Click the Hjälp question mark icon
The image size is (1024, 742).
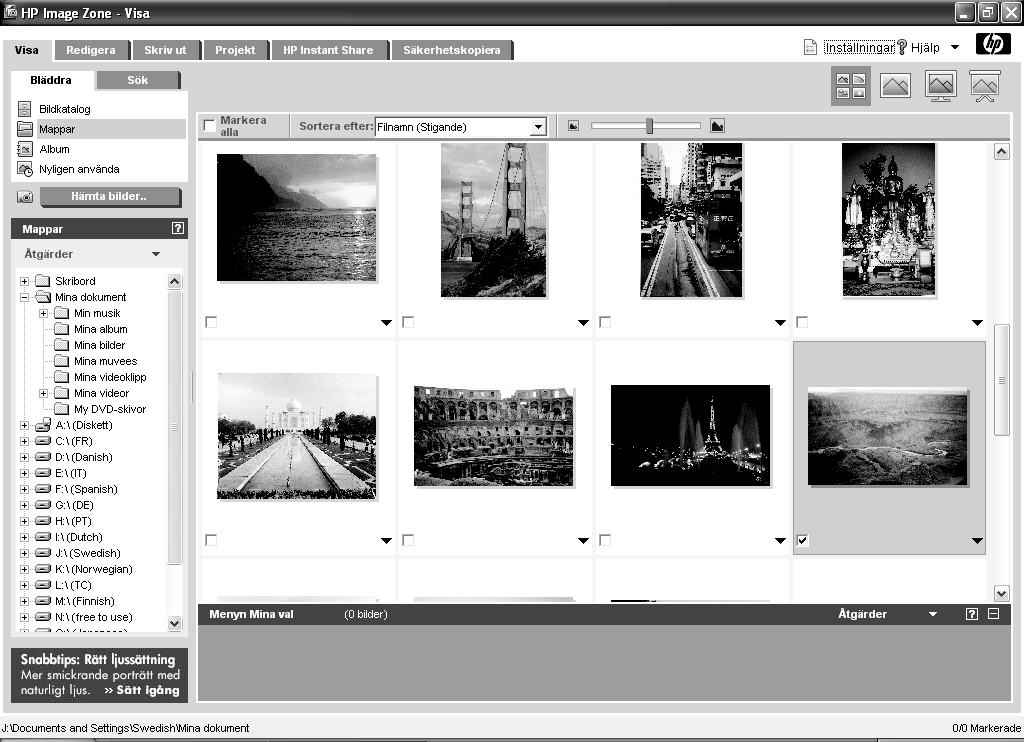(902, 47)
